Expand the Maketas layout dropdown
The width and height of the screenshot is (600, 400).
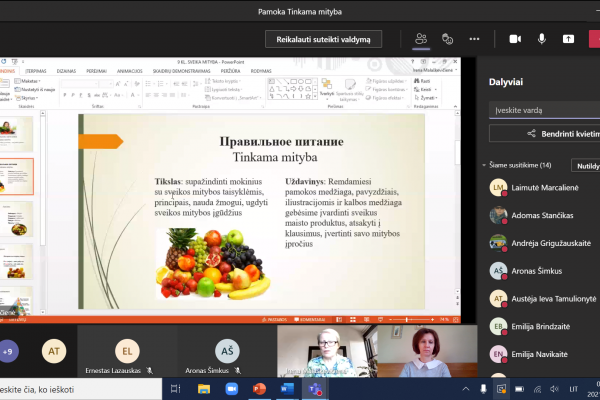[28, 81]
